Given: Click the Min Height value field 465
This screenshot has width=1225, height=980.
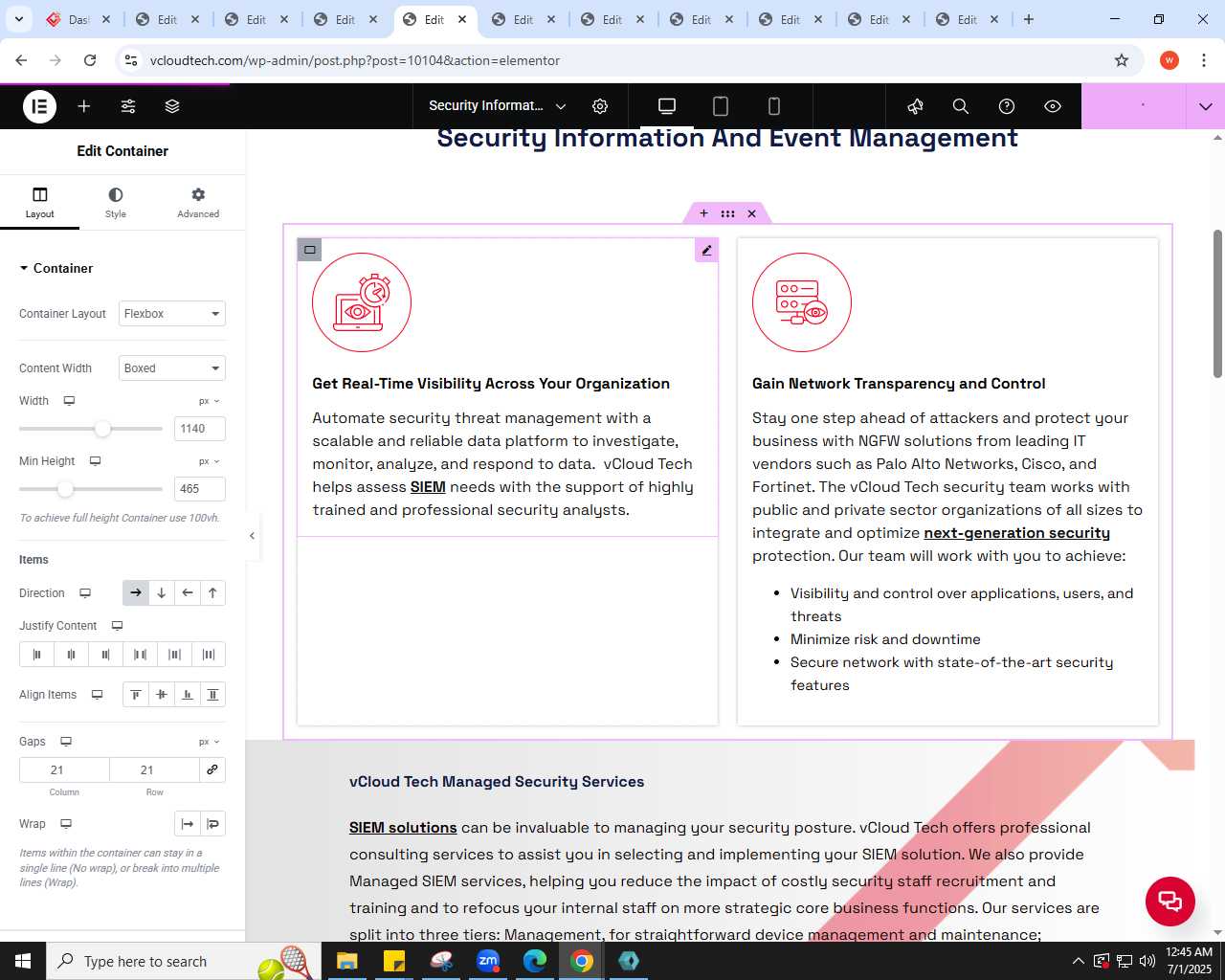Looking at the screenshot, I should 200,489.
